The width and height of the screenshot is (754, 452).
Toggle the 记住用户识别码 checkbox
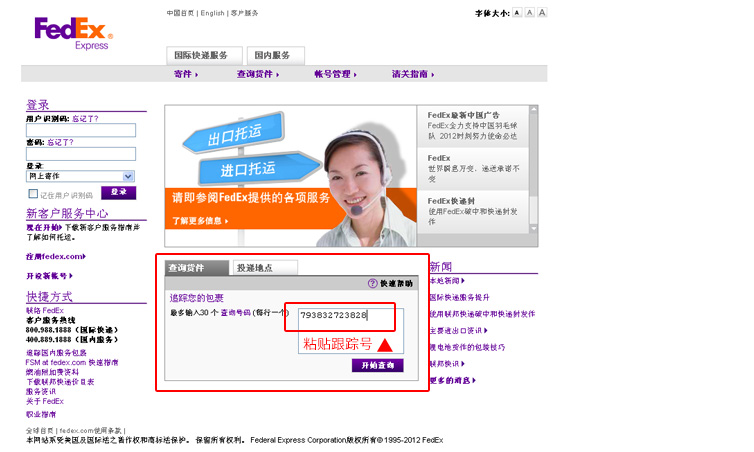[33, 194]
